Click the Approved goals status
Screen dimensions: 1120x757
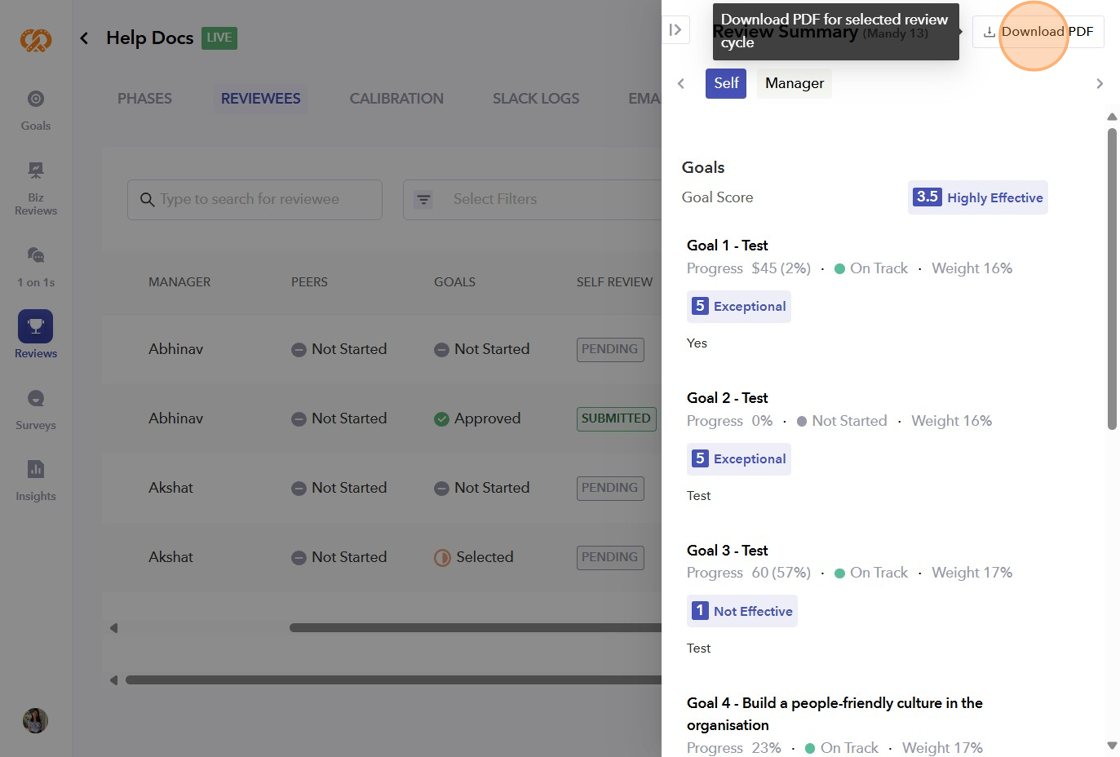point(477,418)
